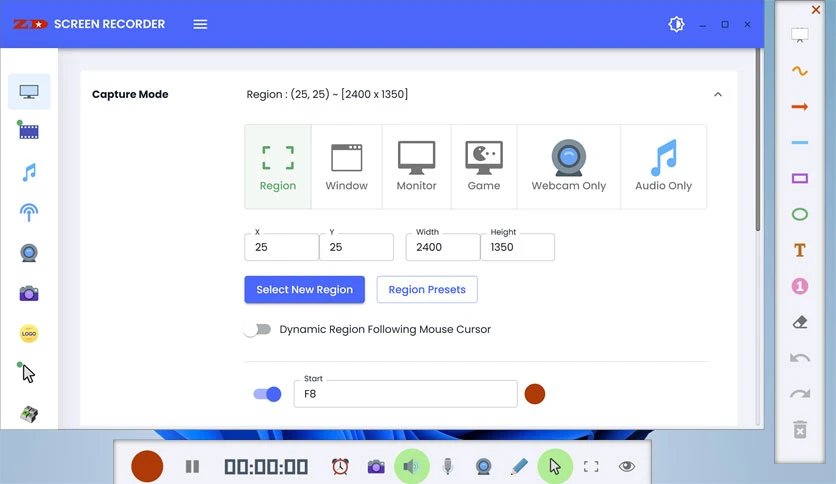Click the Height input field
Viewport: 836px width, 484px height.
pyautogui.click(x=517, y=247)
